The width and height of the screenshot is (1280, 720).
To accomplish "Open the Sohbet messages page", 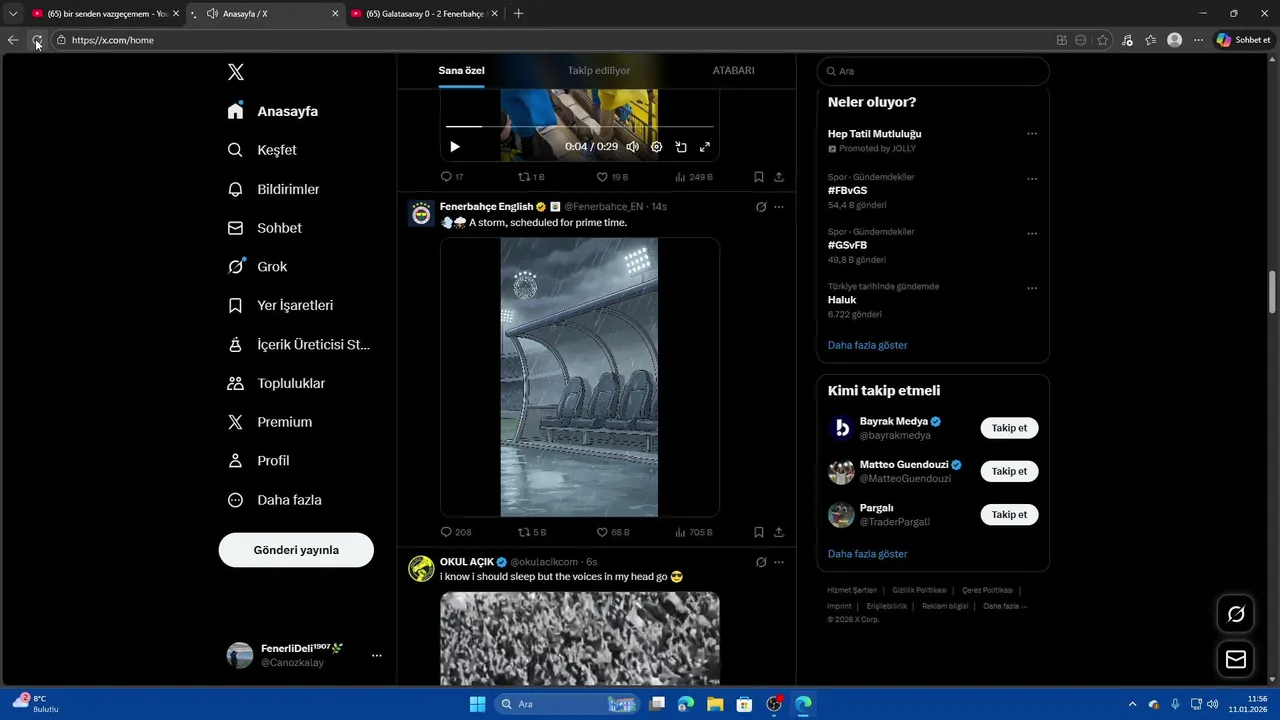I will [265, 228].
